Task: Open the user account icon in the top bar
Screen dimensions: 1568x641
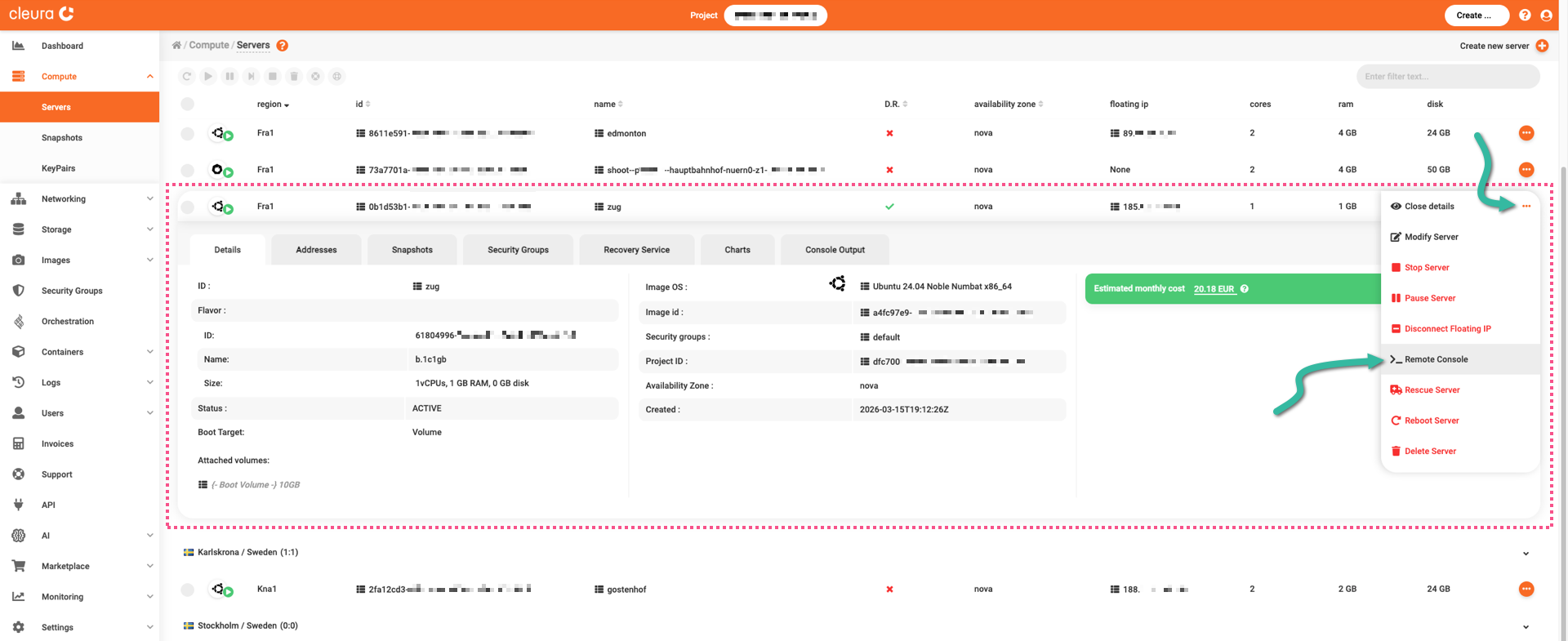Action: [x=1546, y=15]
